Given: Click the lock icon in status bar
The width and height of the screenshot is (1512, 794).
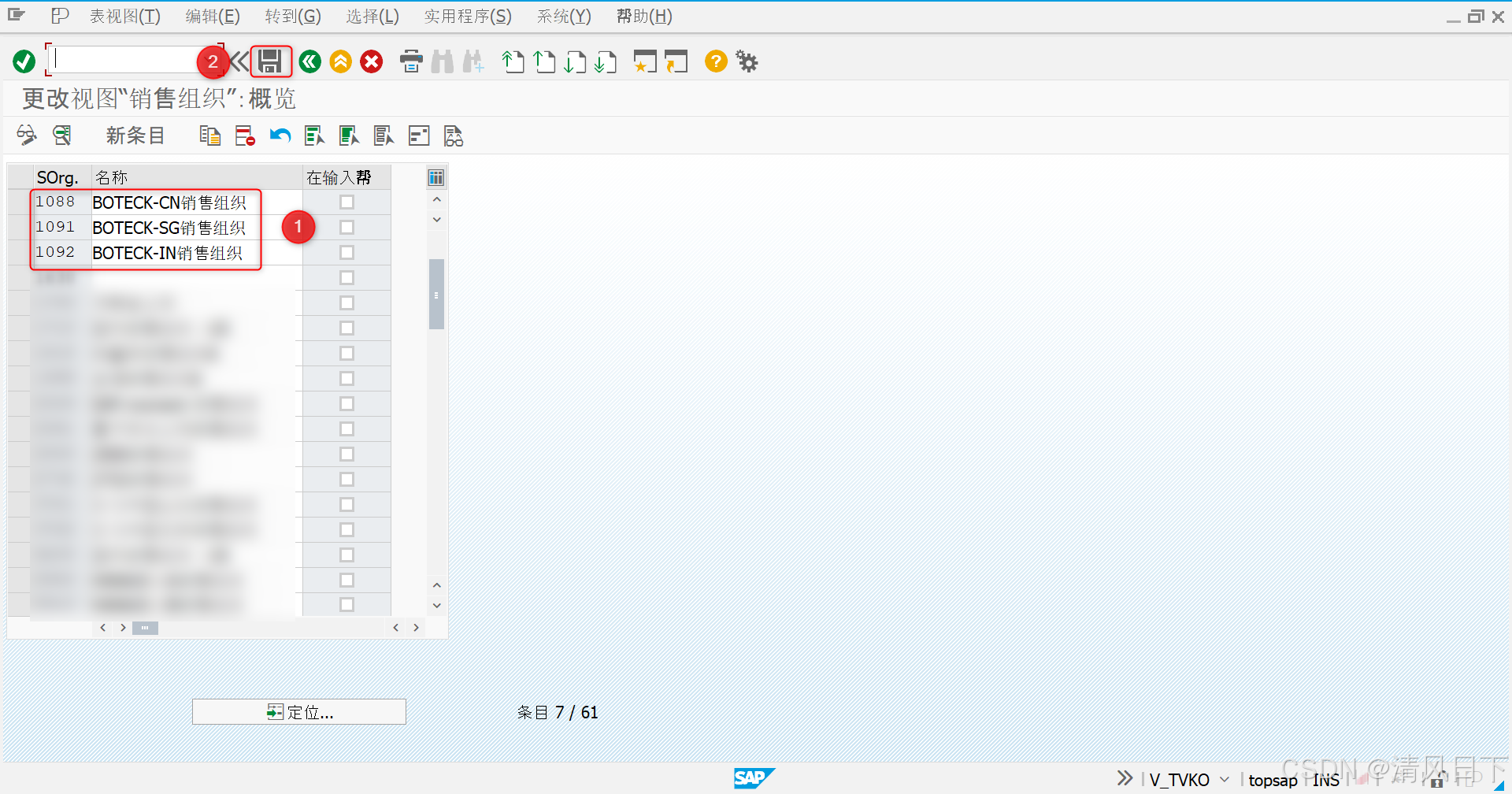Looking at the screenshot, I should pyautogui.click(x=1436, y=781).
